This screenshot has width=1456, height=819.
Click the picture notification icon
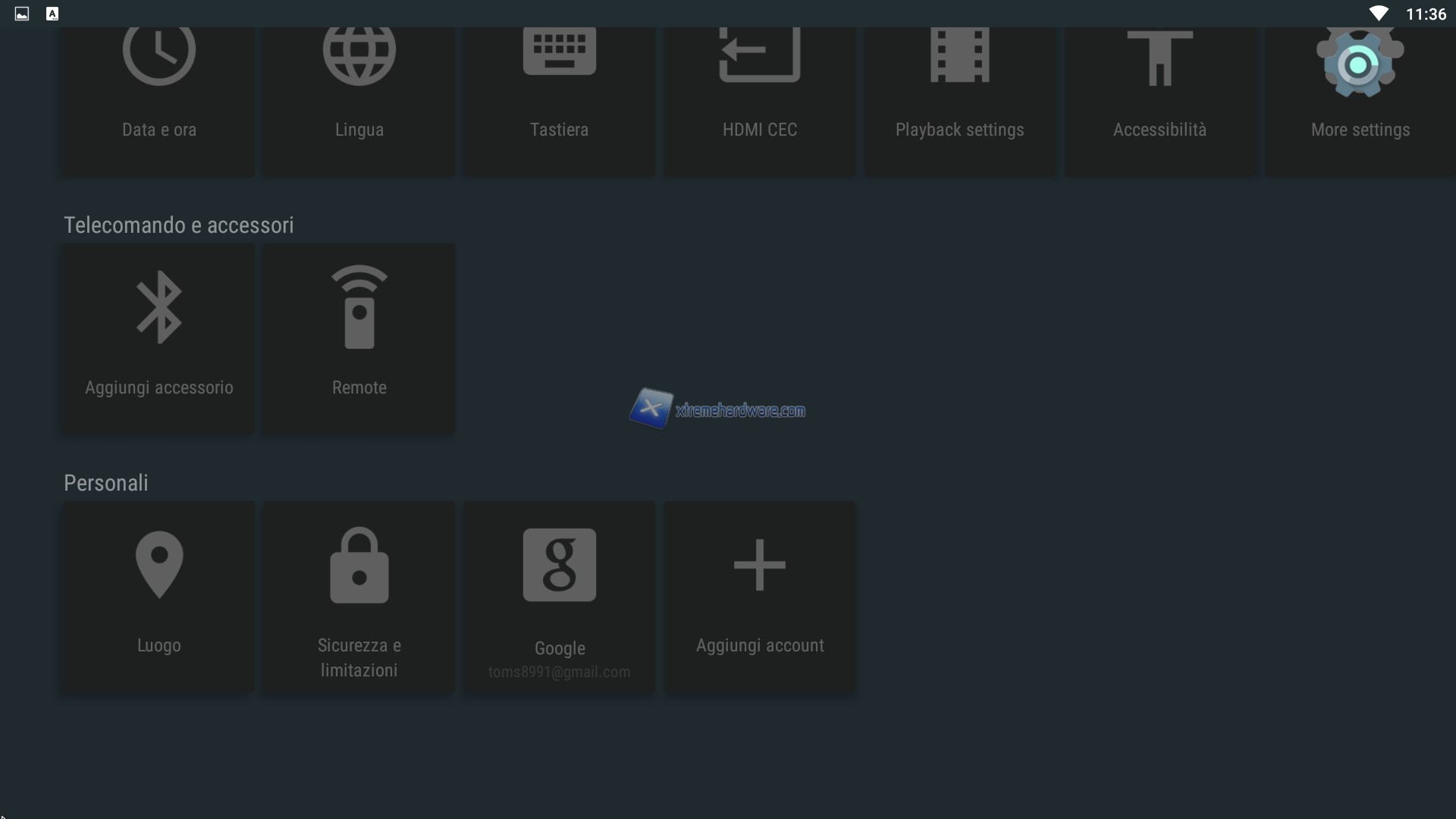22,14
